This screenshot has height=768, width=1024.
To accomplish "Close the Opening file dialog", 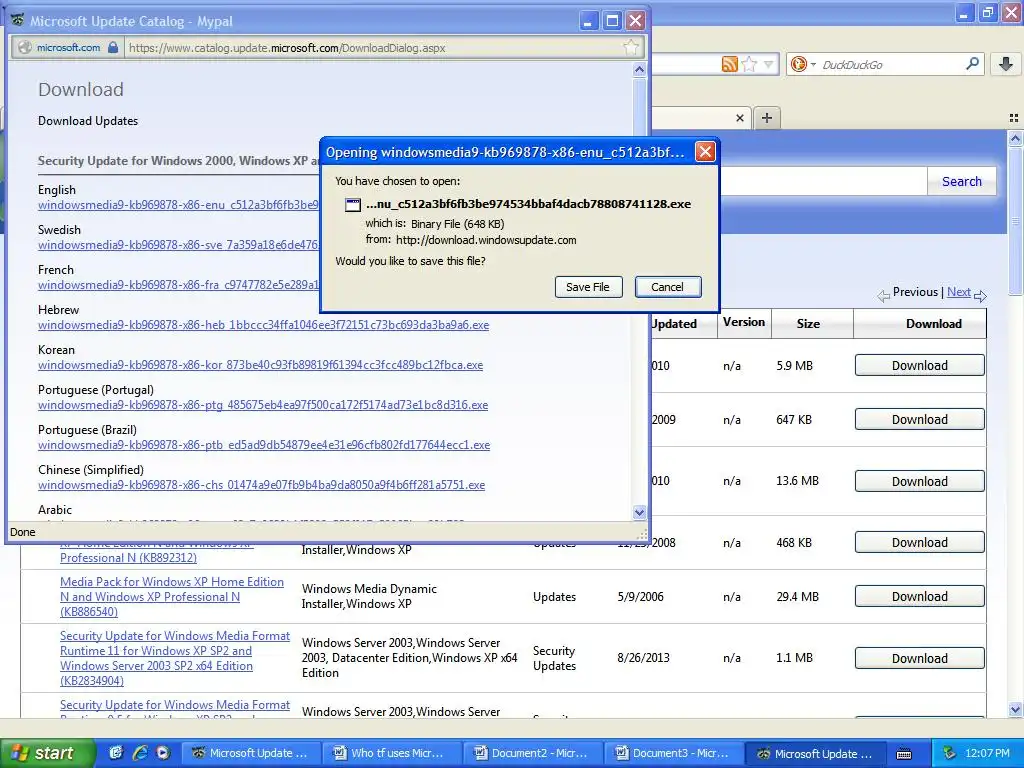I will click(705, 152).
